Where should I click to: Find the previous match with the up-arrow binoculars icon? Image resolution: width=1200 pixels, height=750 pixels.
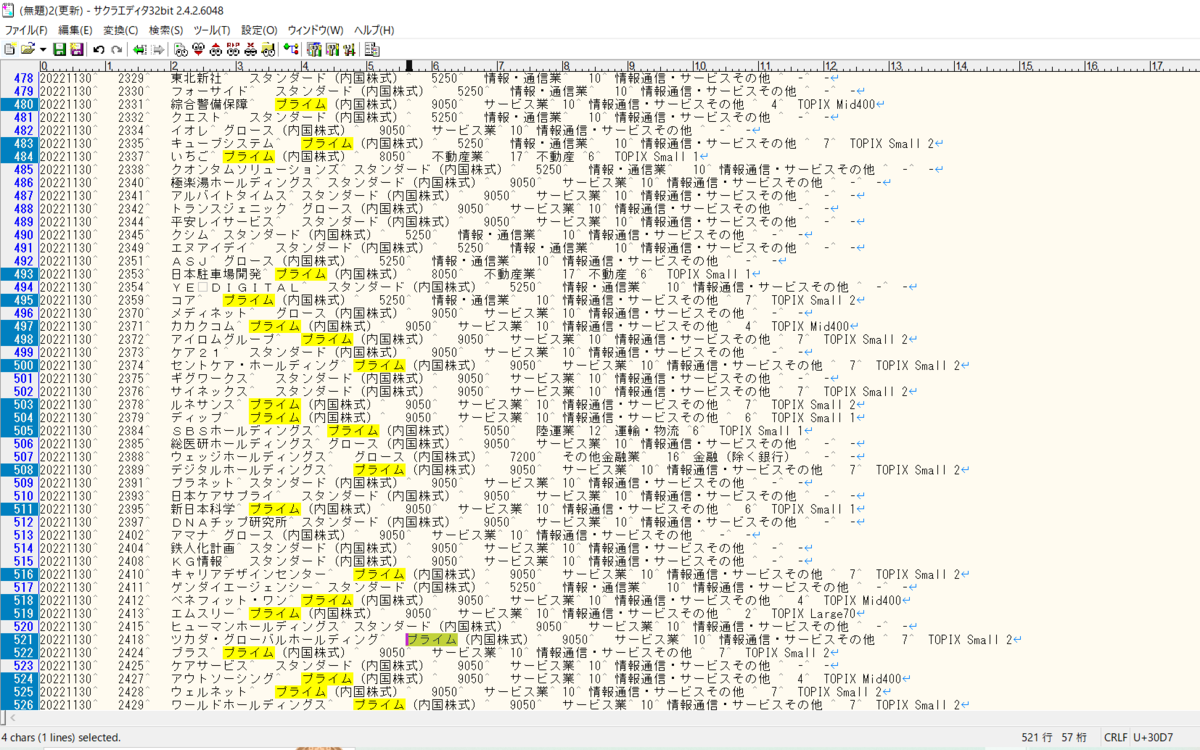216,49
